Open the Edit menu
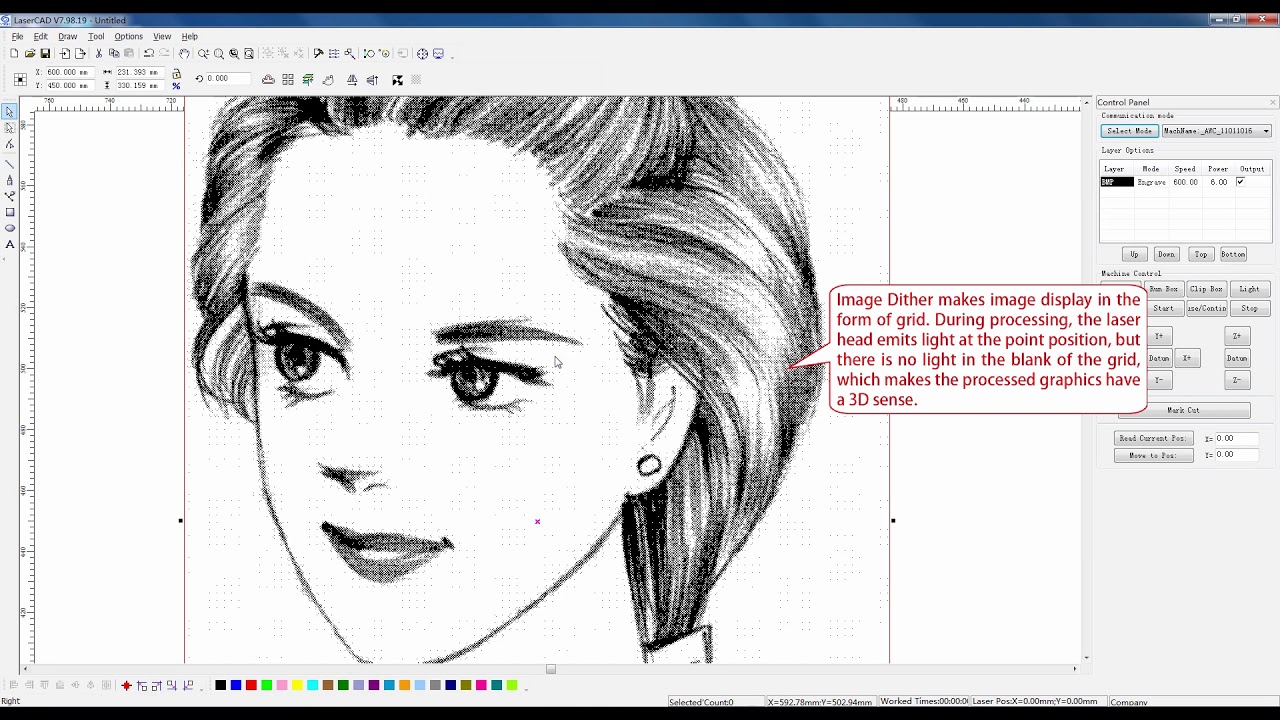The width and height of the screenshot is (1280, 720). (40, 36)
